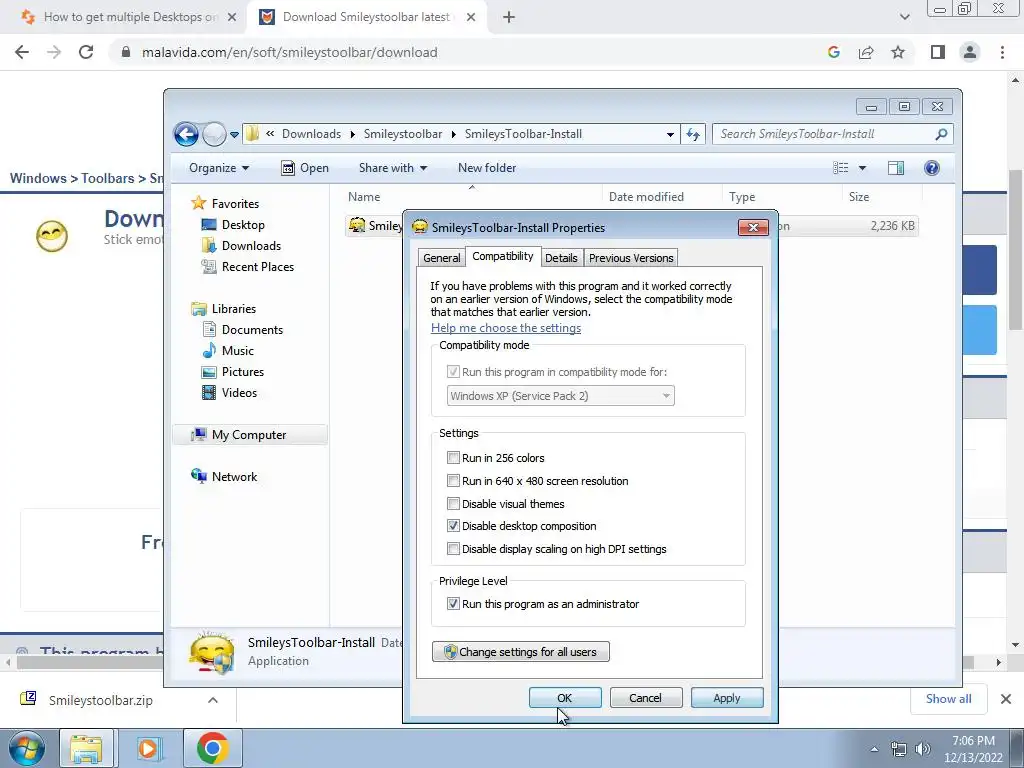Click the site lock icon in Chrome
The height and width of the screenshot is (768, 1024).
tap(126, 52)
